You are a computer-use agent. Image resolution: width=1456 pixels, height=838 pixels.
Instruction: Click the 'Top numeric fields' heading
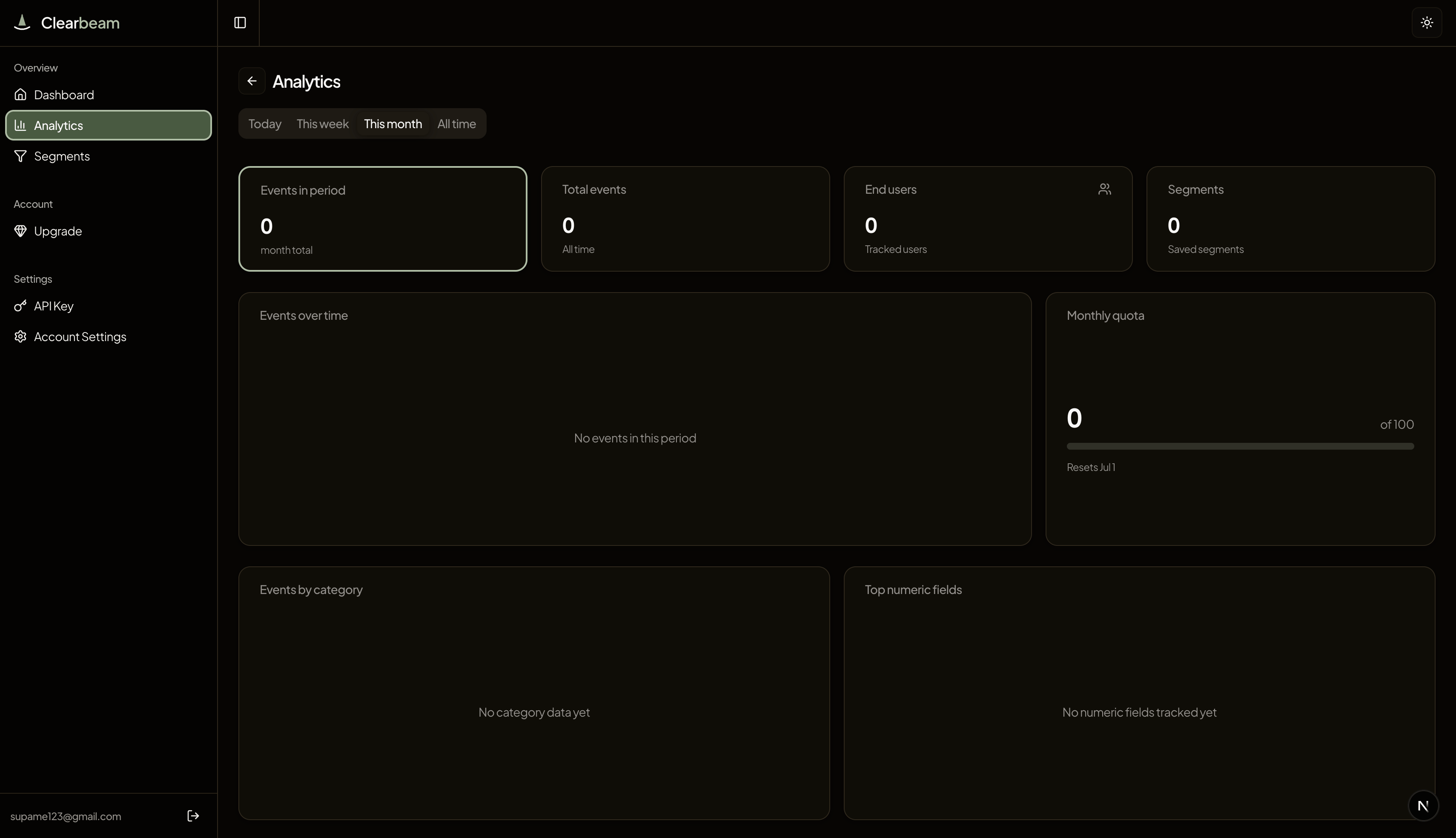[913, 589]
